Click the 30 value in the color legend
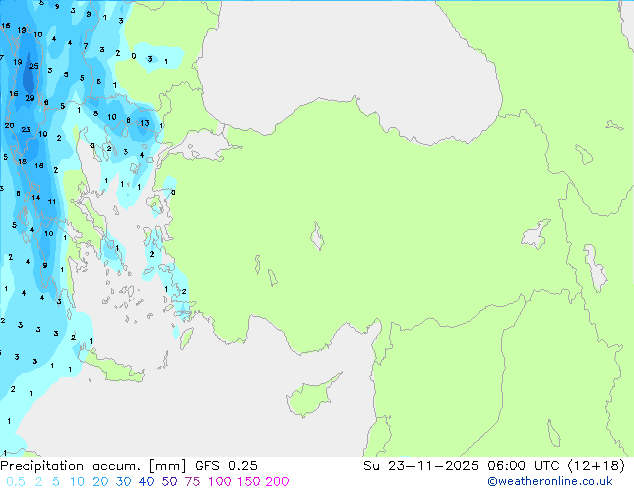Viewport: 634px width, 490px height. click(123, 482)
